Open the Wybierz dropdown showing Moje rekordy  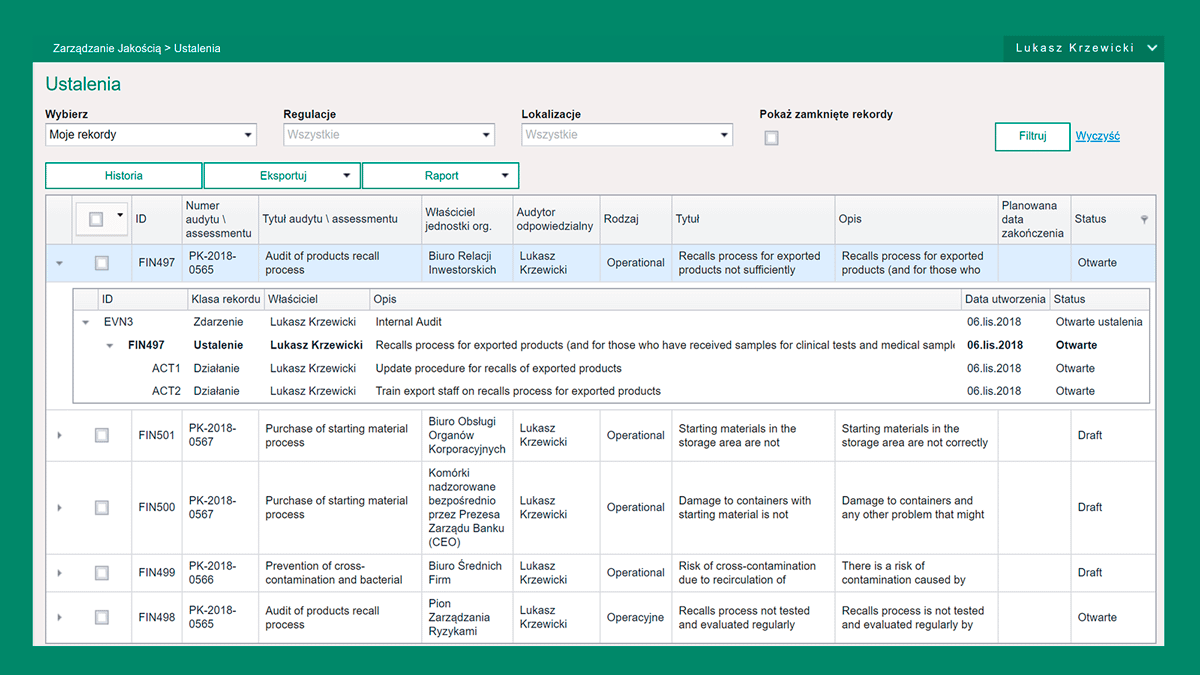[151, 135]
